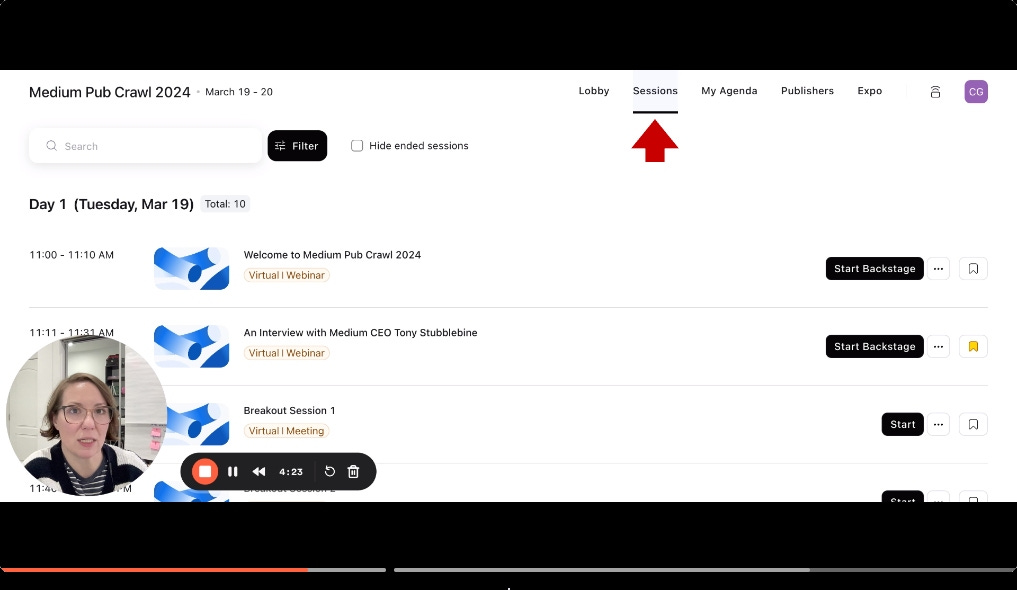Click the presenter webcam bubble
The width and height of the screenshot is (1017, 590).
tap(86, 416)
